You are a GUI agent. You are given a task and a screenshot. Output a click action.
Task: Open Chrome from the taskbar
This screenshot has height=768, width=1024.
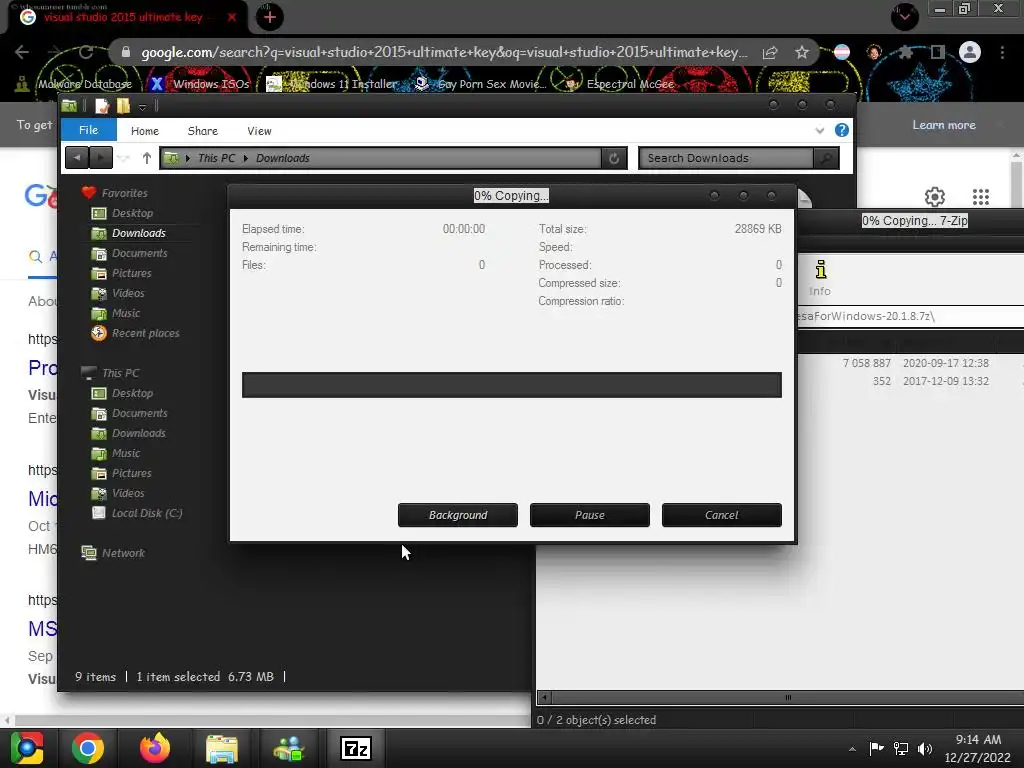click(88, 748)
